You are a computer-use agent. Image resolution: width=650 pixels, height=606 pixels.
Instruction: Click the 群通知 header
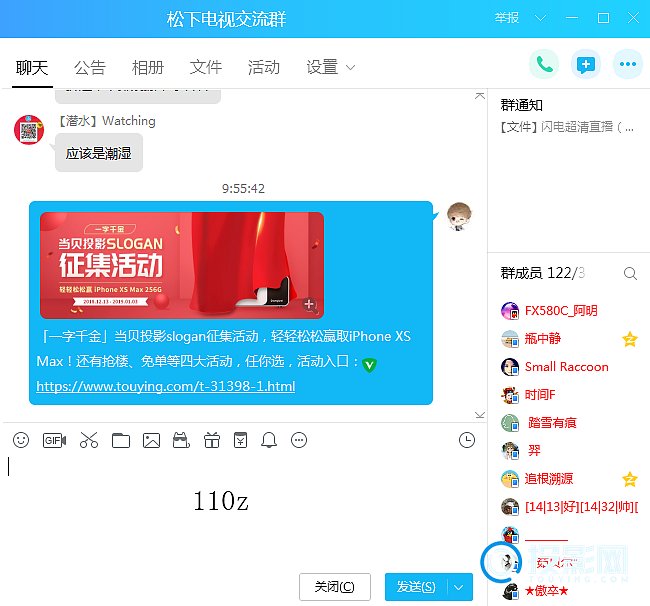pyautogui.click(x=521, y=105)
